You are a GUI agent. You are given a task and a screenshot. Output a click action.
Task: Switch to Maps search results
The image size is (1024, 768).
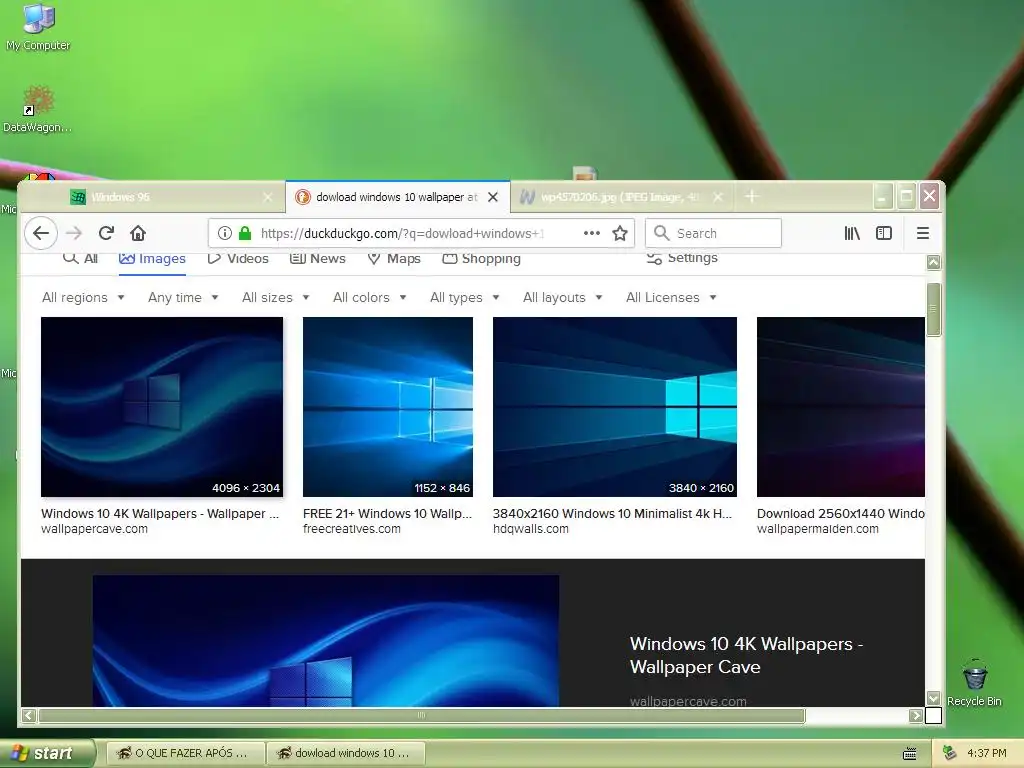point(394,259)
